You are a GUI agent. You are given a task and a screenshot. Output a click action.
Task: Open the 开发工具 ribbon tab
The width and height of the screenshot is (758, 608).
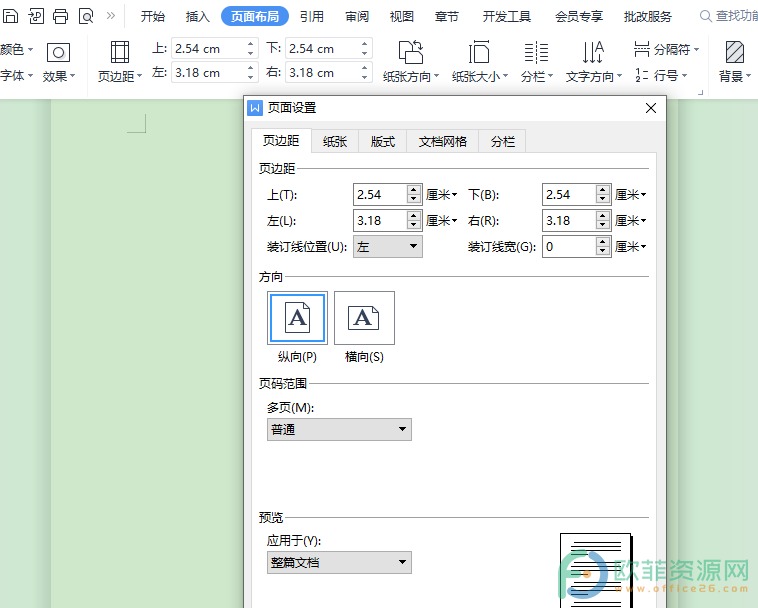pyautogui.click(x=507, y=16)
